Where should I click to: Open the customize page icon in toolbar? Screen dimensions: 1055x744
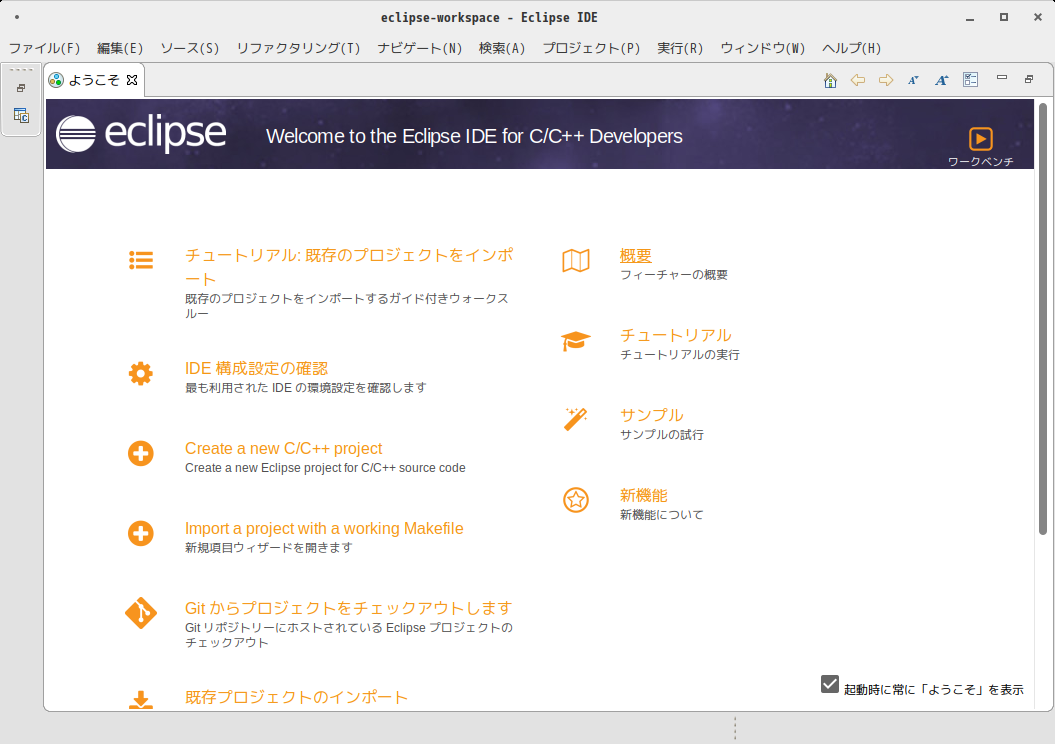[x=970, y=80]
